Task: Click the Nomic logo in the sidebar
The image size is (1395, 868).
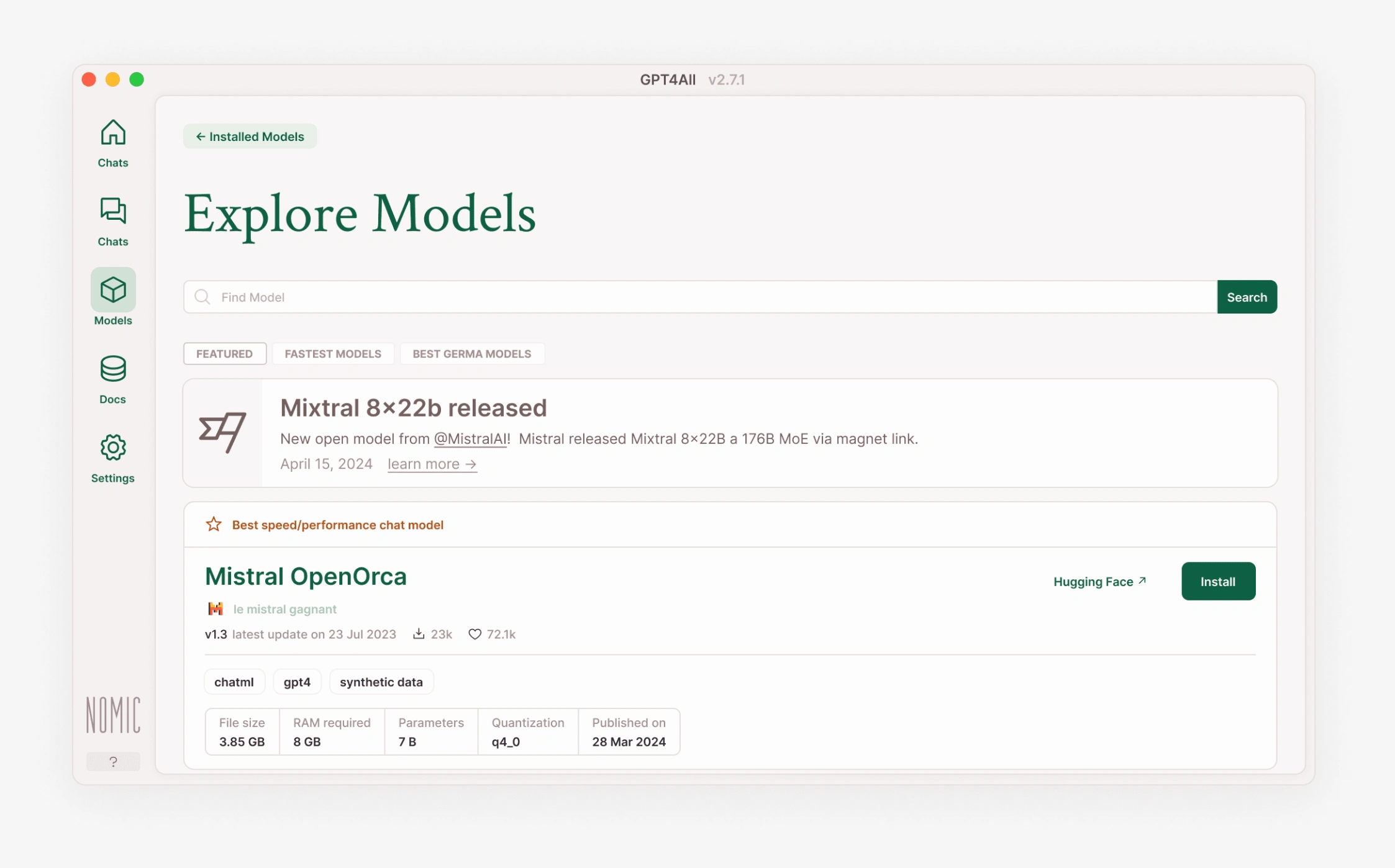Action: [113, 715]
